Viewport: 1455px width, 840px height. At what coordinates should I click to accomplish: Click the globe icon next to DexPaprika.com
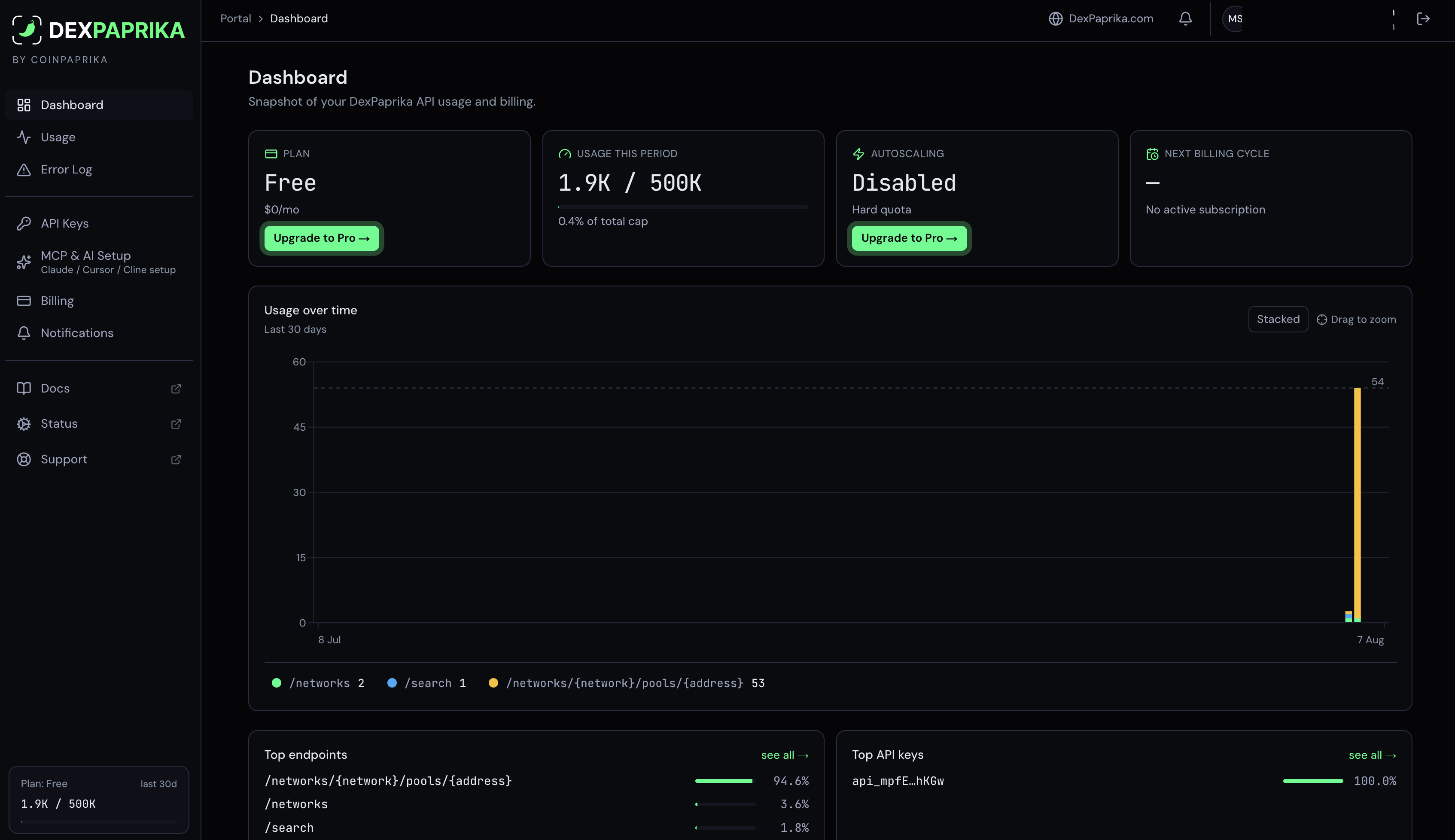1056,19
